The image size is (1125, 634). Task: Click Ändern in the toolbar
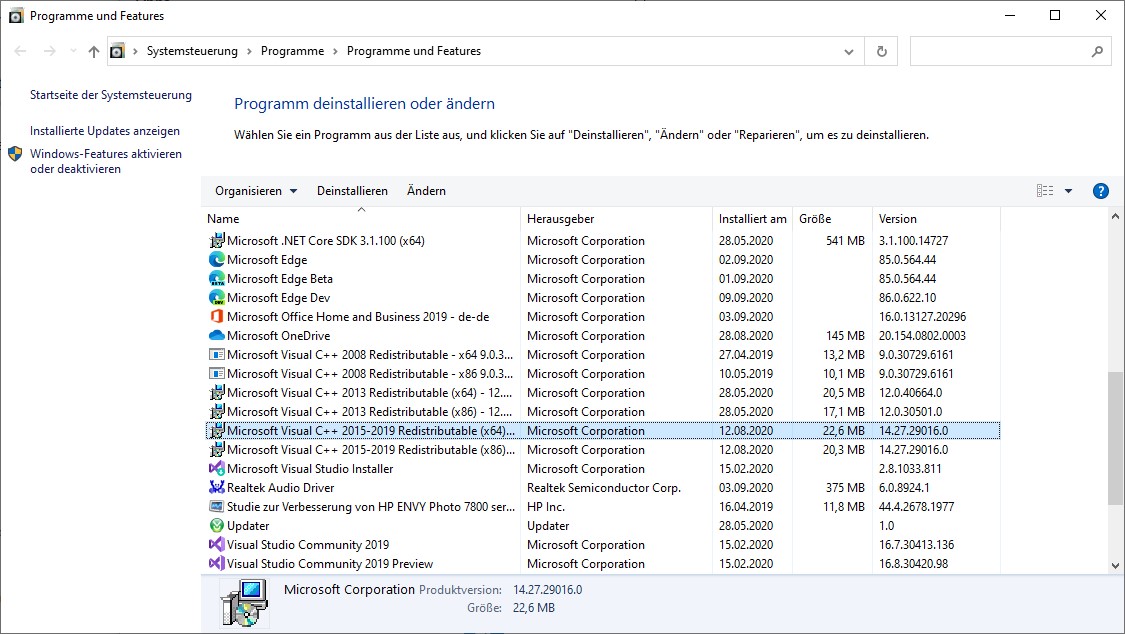pyautogui.click(x=426, y=191)
